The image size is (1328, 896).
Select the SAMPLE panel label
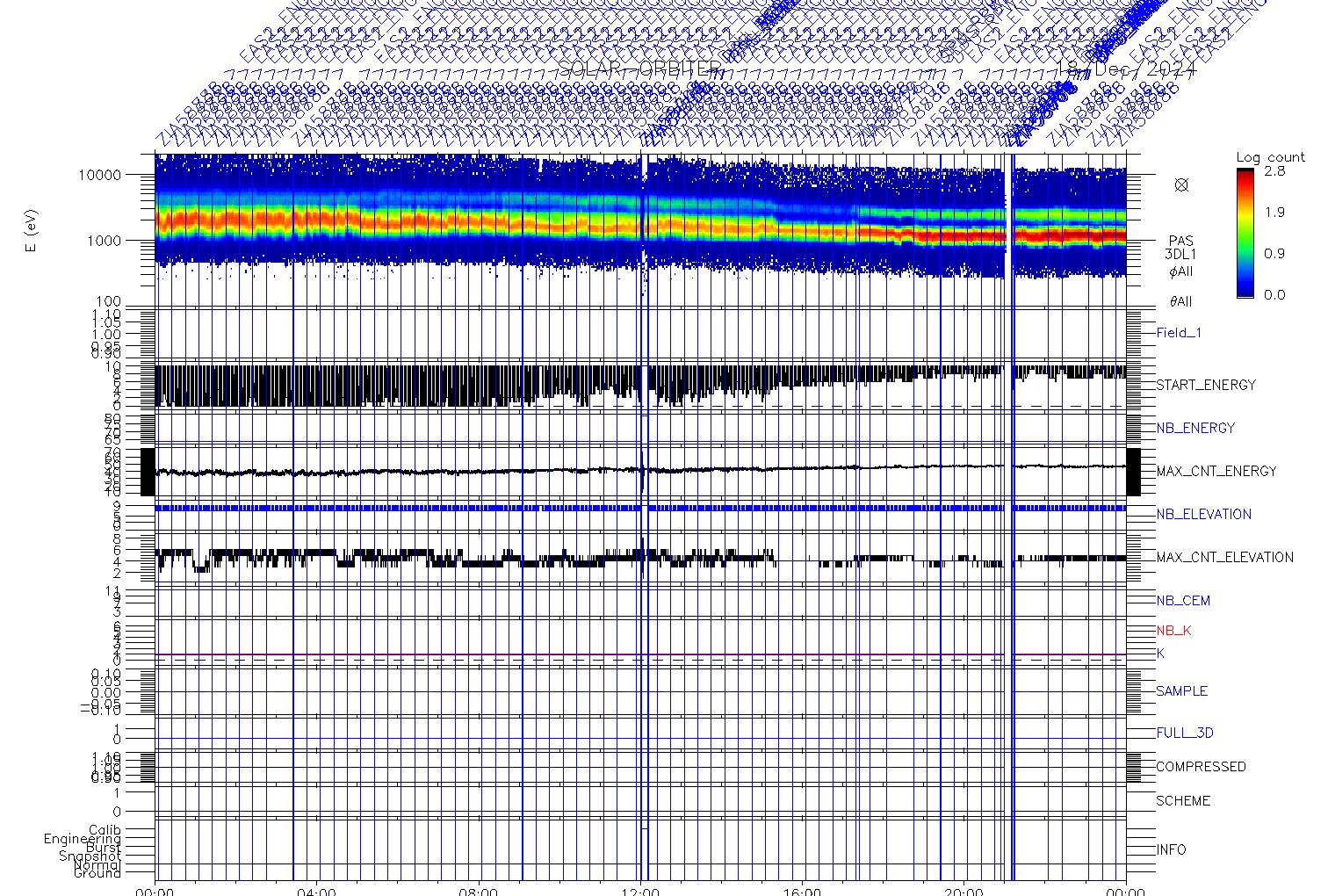pyautogui.click(x=1181, y=691)
